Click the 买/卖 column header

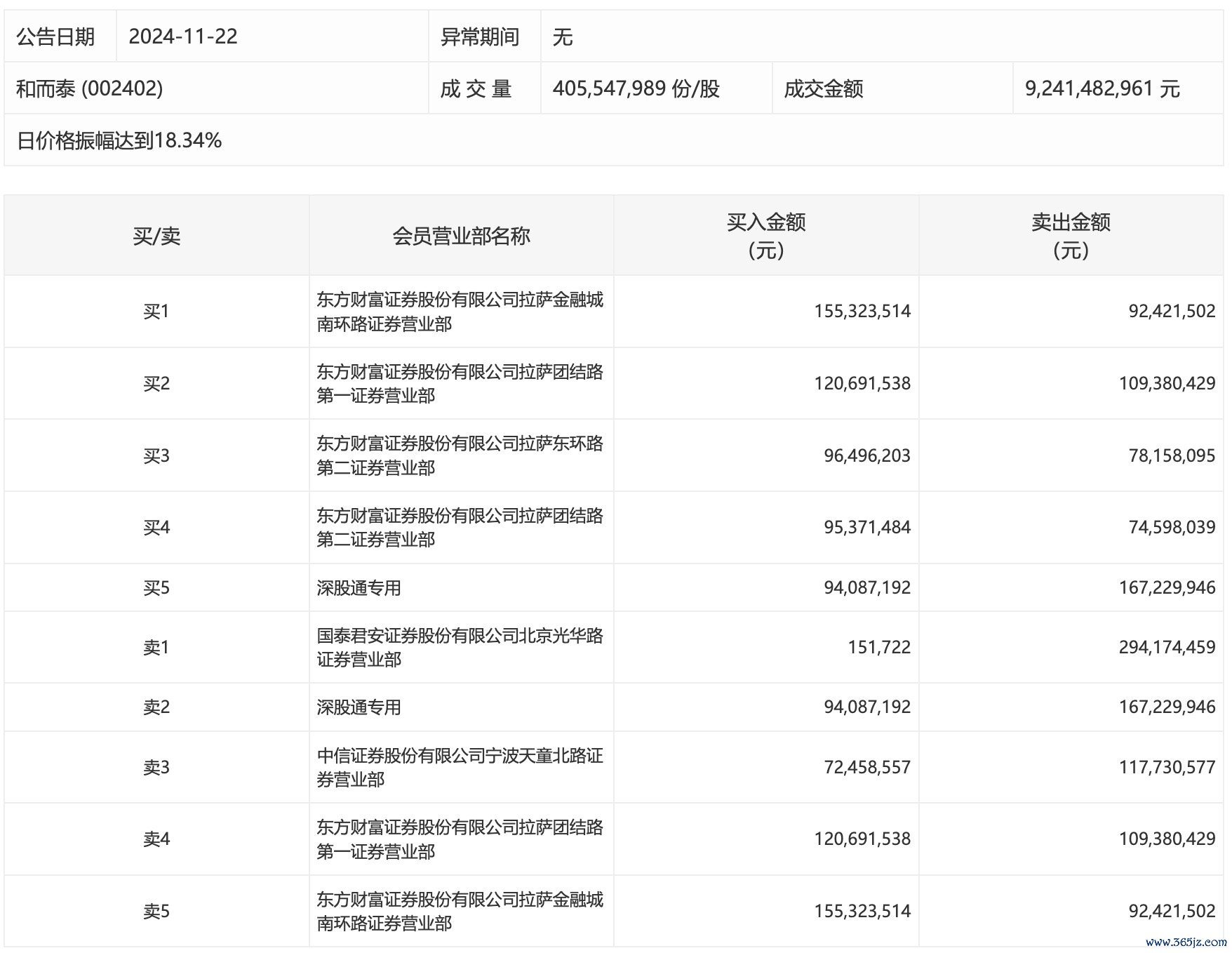156,236
